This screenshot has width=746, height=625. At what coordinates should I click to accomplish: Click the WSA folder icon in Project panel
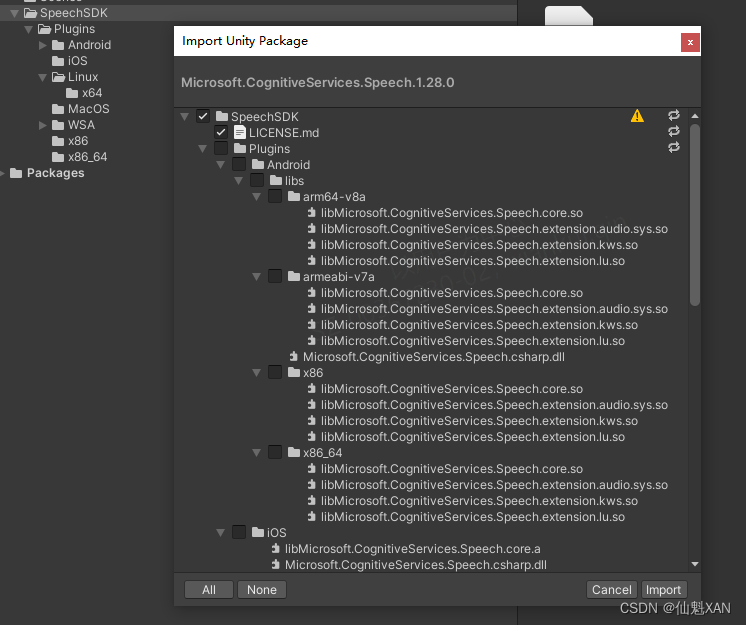pyautogui.click(x=58, y=125)
